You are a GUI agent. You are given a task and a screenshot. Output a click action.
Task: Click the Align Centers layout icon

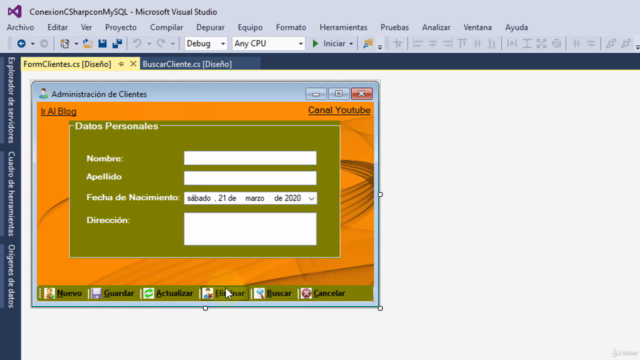point(433,43)
